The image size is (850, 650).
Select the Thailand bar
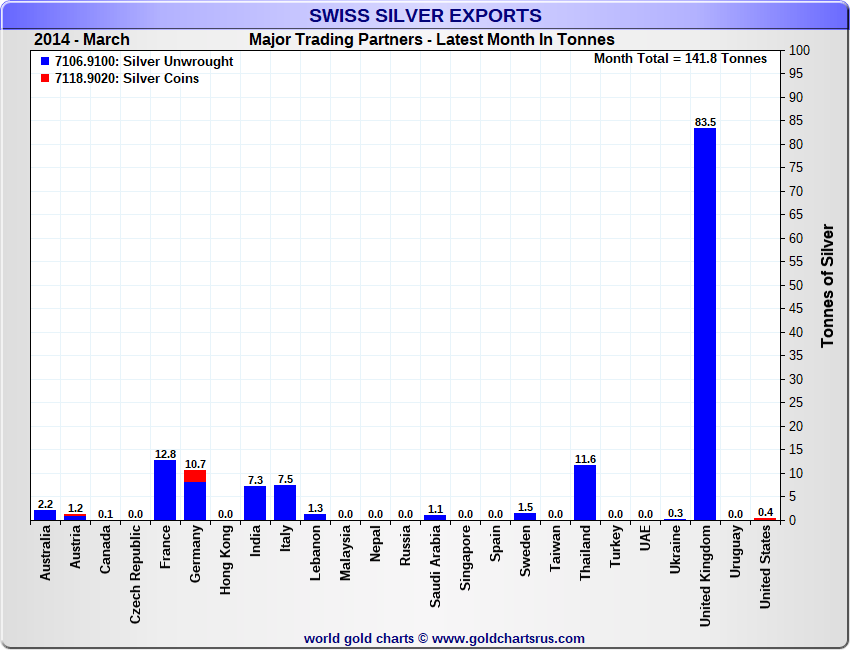click(x=585, y=493)
